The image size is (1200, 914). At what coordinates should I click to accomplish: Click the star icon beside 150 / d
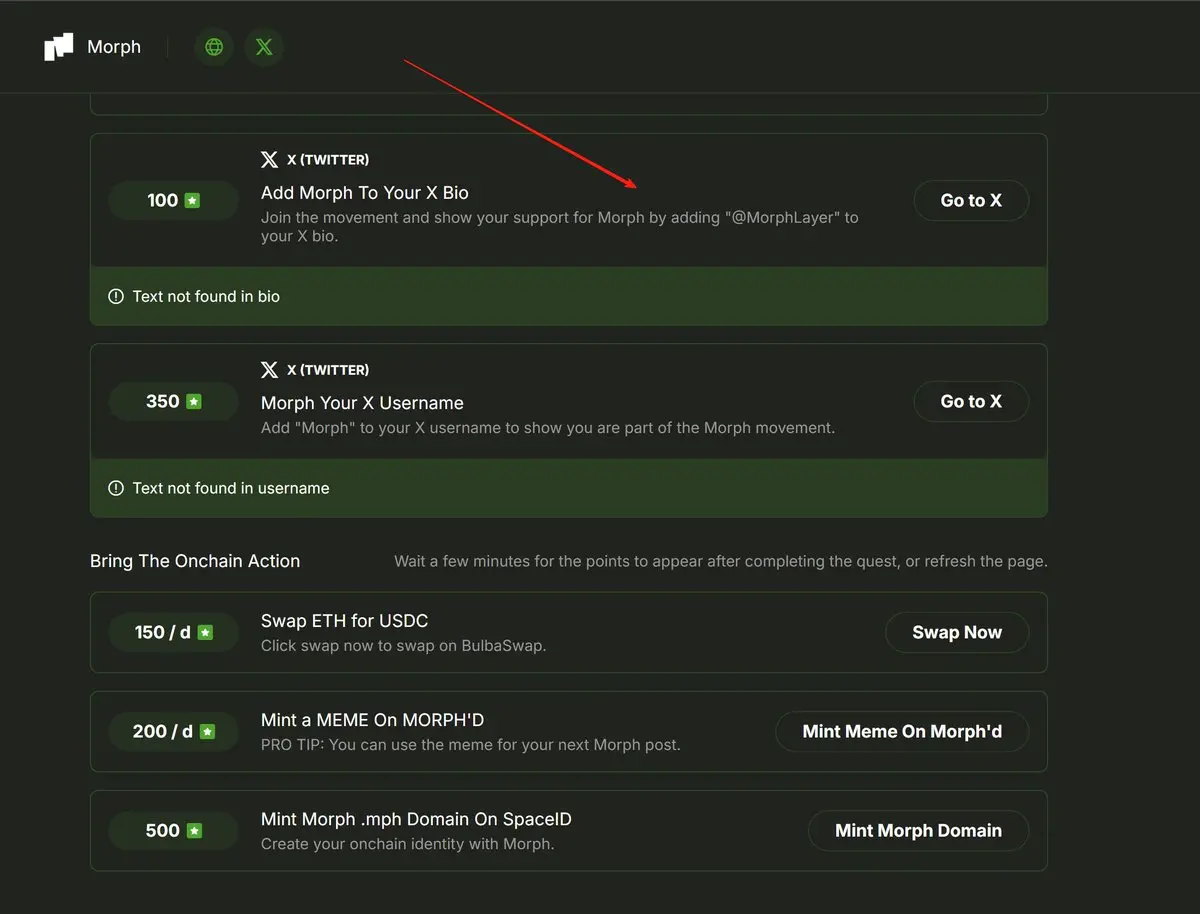point(205,632)
